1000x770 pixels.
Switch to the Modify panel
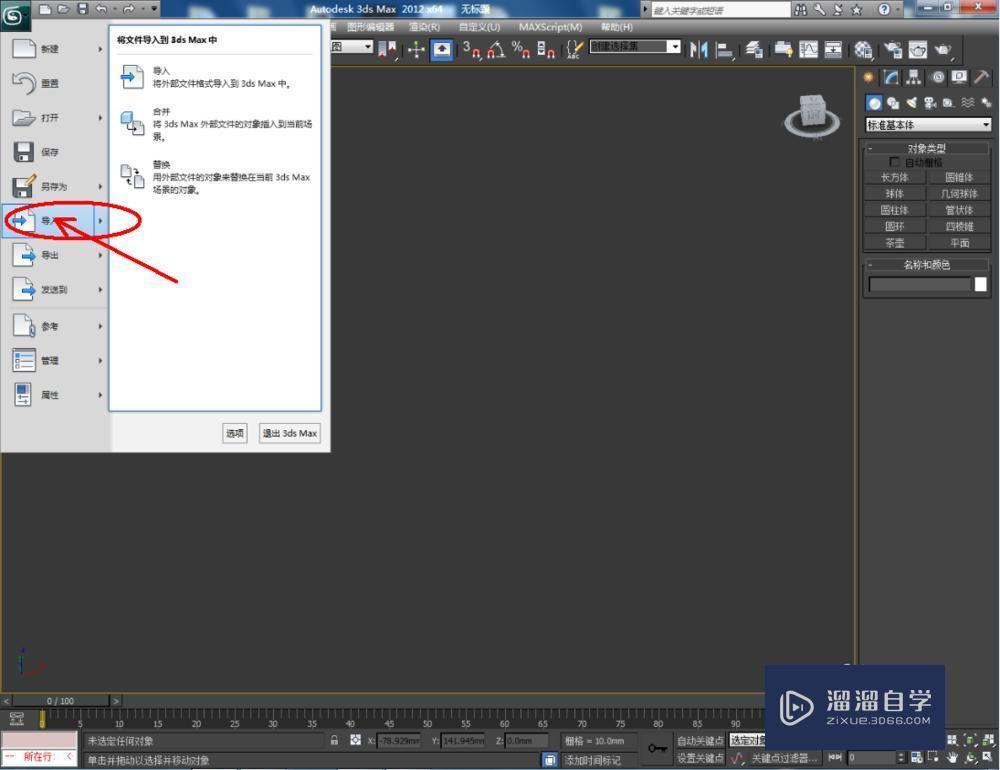coord(888,76)
